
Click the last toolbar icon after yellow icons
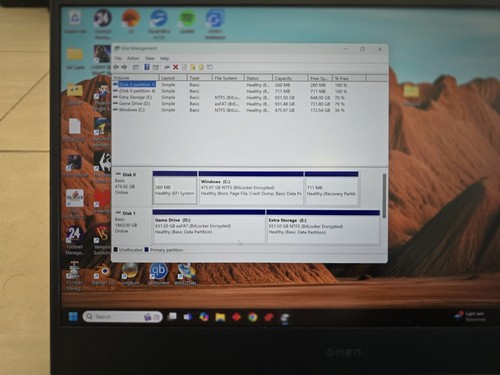[210, 67]
